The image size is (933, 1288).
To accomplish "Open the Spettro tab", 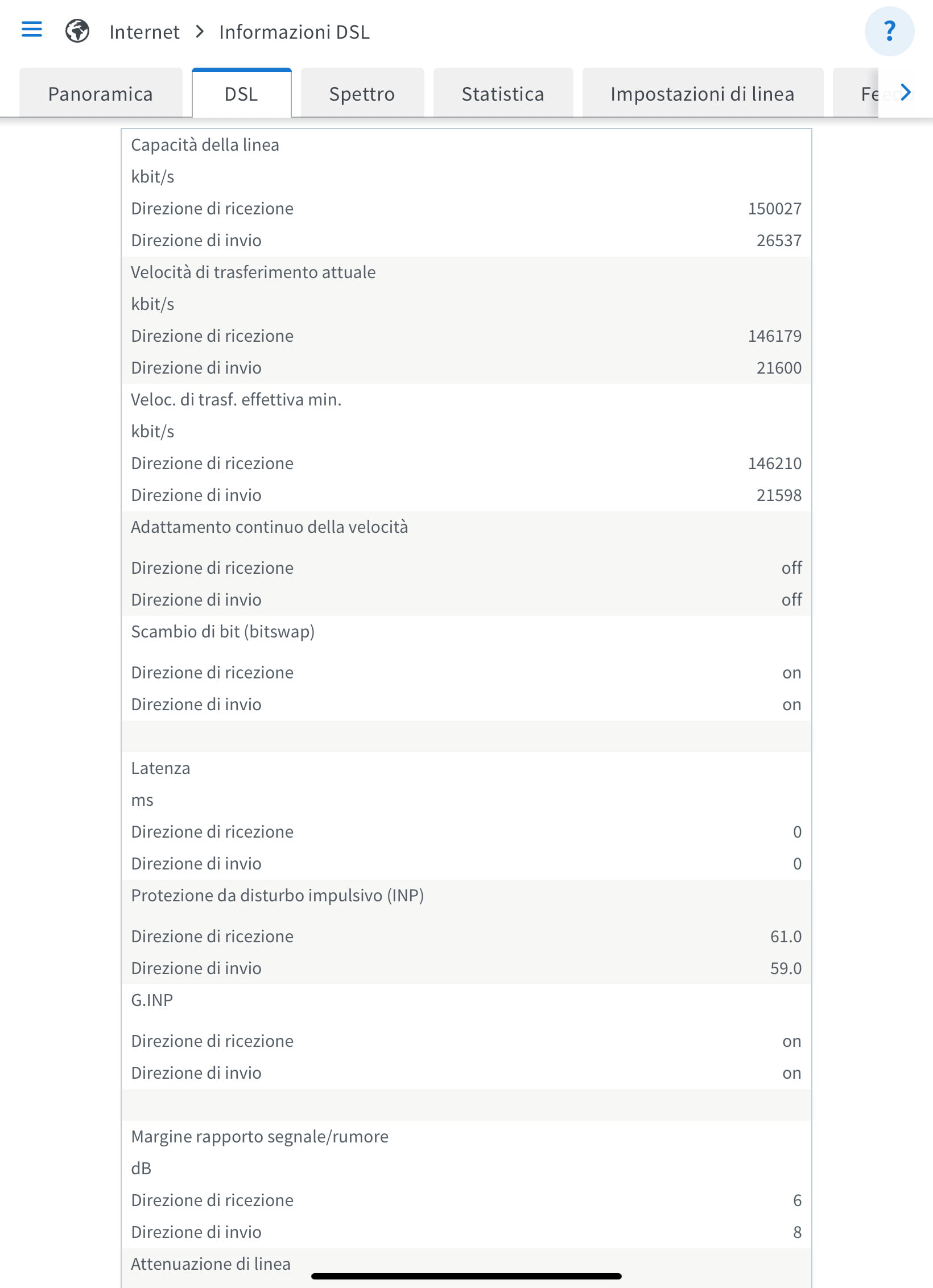I will [362, 94].
